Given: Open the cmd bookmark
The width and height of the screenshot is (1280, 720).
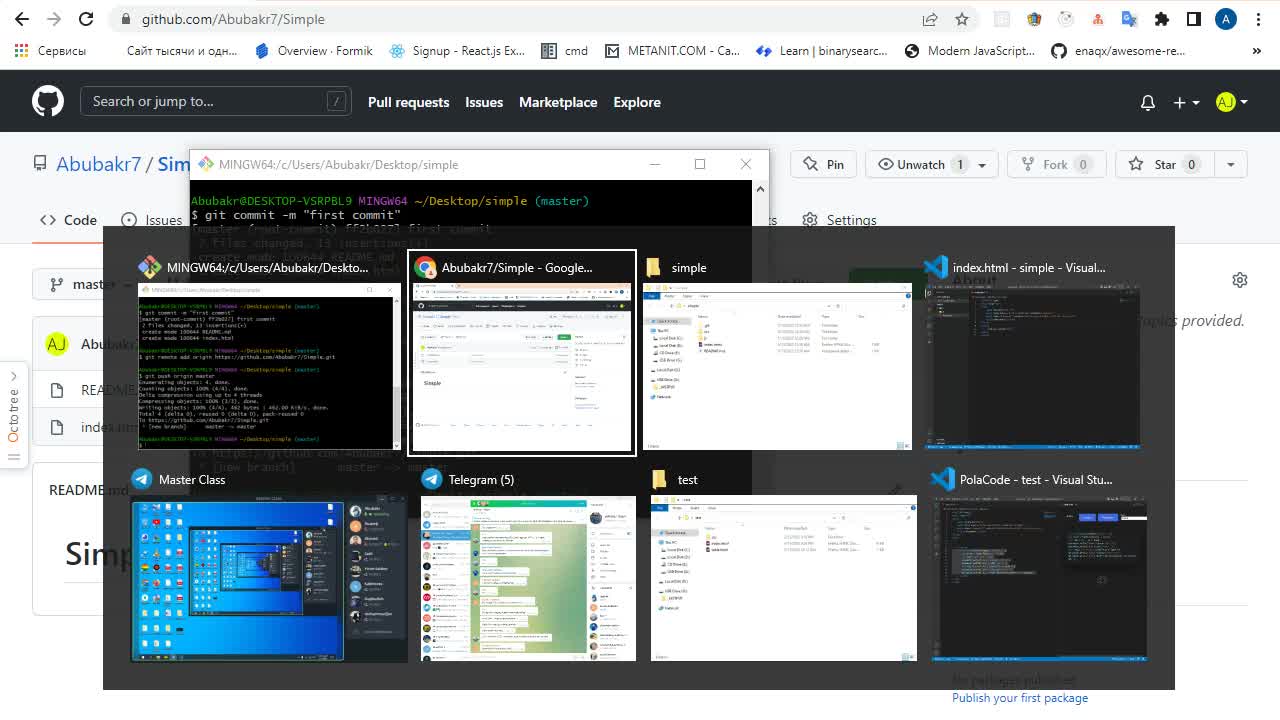Looking at the screenshot, I should 564,50.
